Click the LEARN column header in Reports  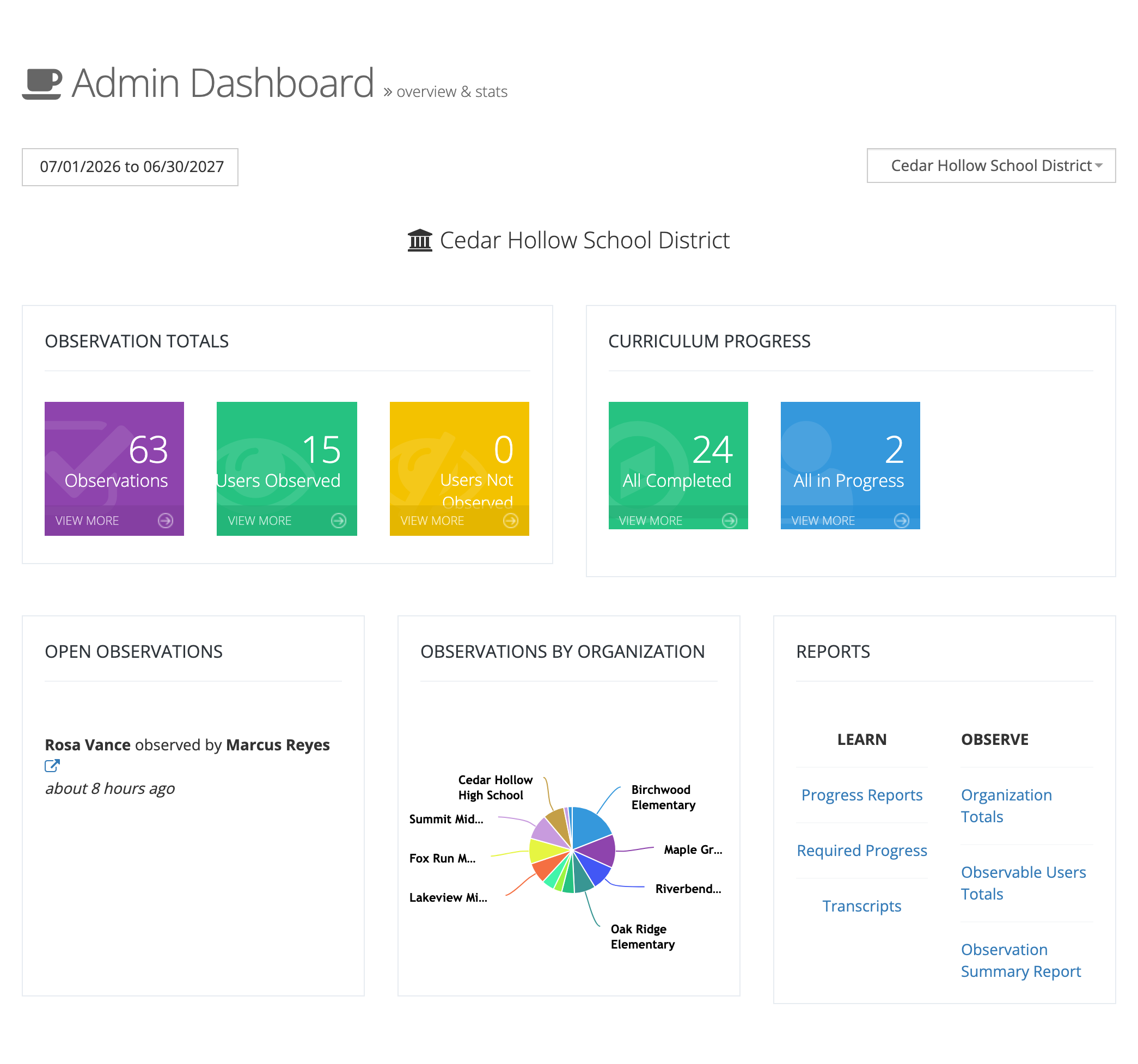point(861,740)
